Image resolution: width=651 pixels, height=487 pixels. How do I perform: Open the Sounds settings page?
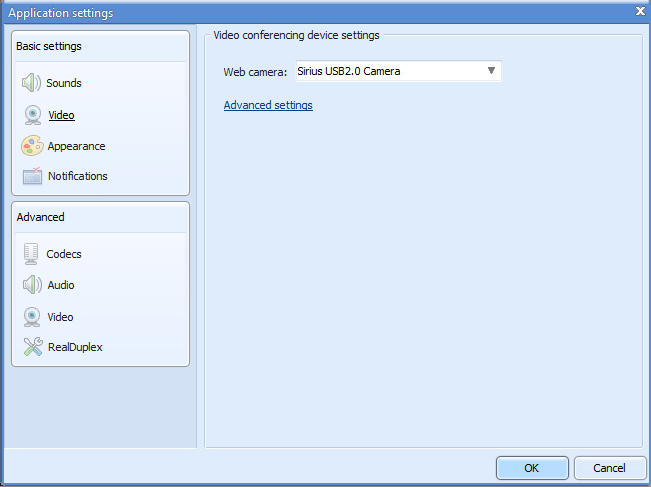click(x=64, y=83)
